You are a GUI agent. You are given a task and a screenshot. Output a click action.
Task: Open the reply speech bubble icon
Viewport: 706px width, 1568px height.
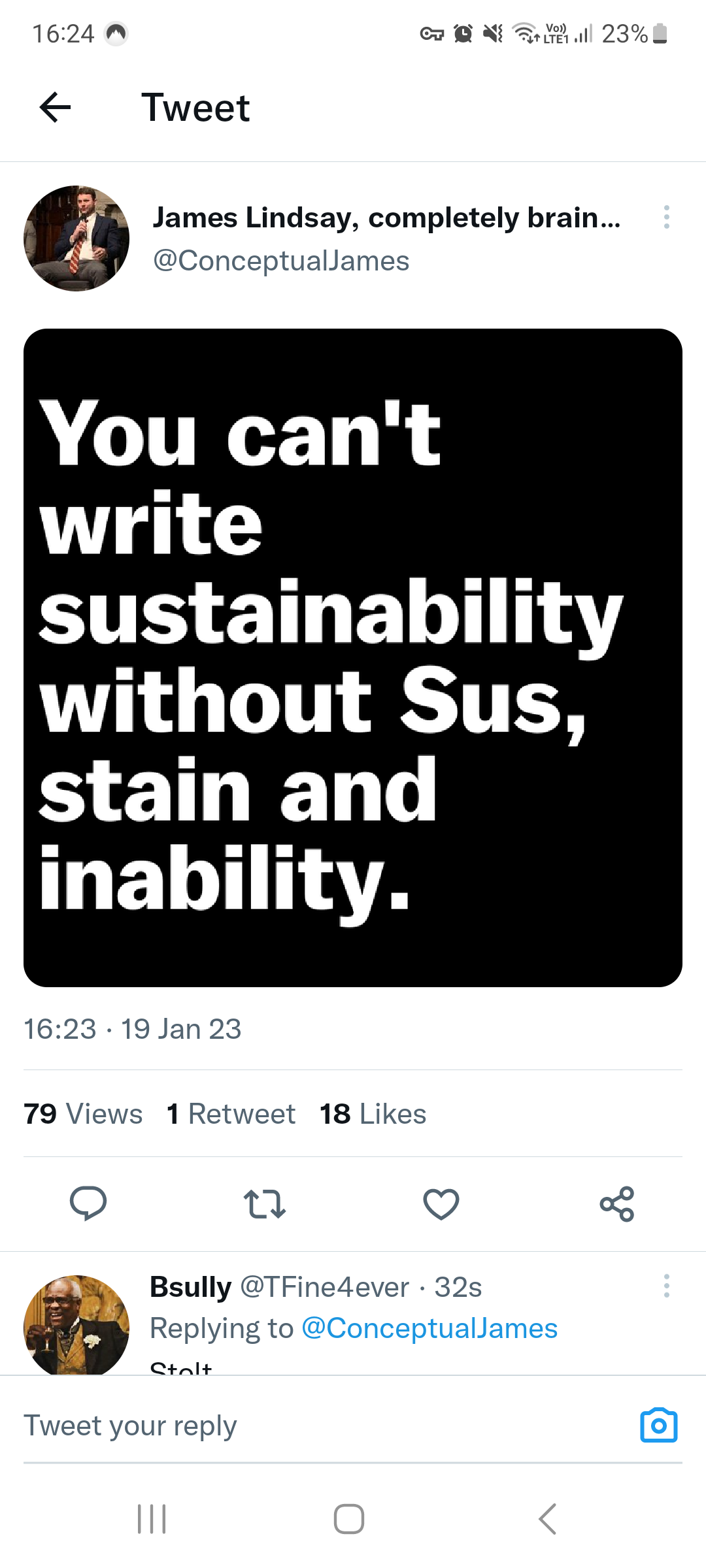coord(88,1203)
